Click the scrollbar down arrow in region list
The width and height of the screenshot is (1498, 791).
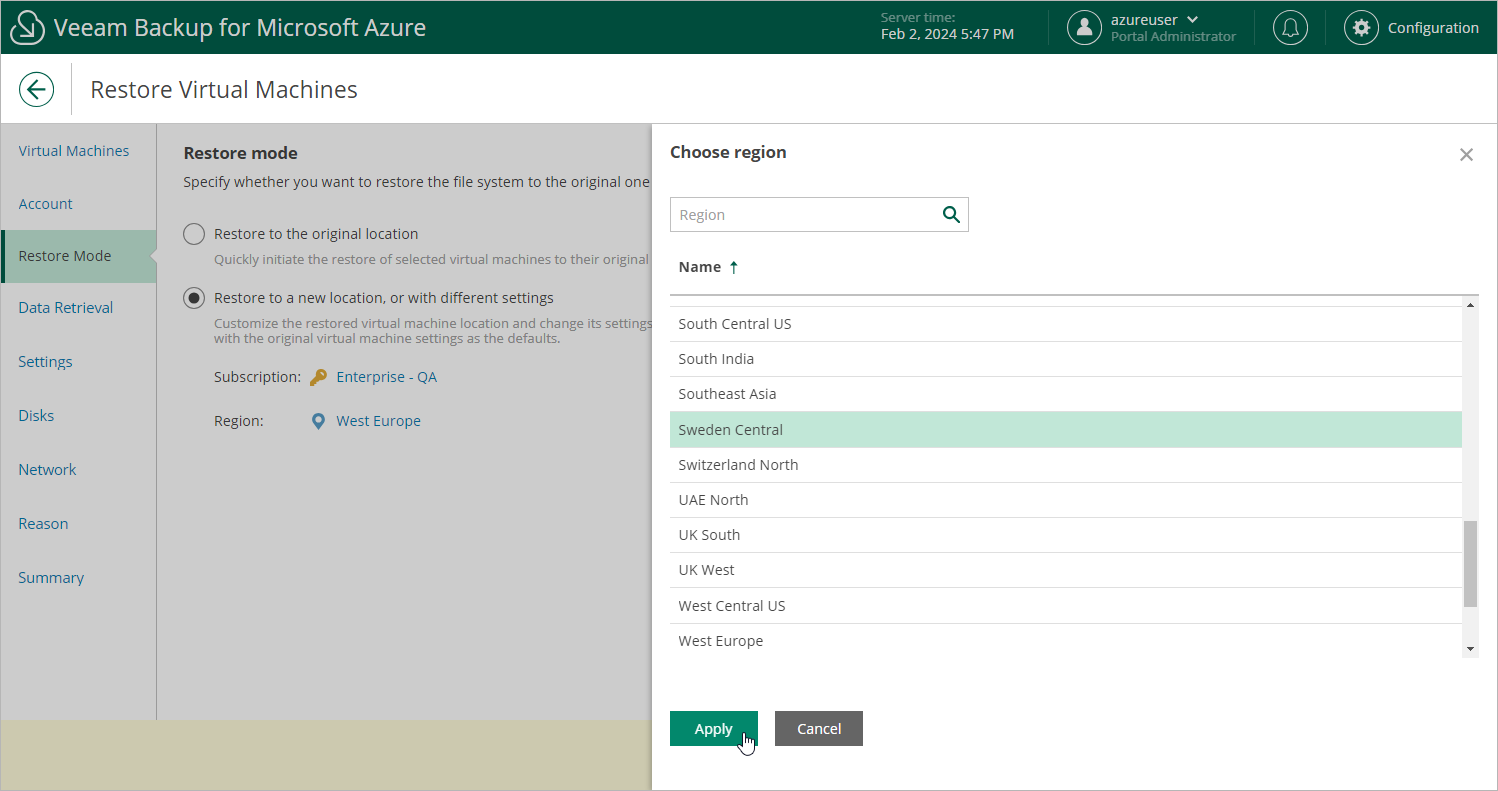[1470, 649]
